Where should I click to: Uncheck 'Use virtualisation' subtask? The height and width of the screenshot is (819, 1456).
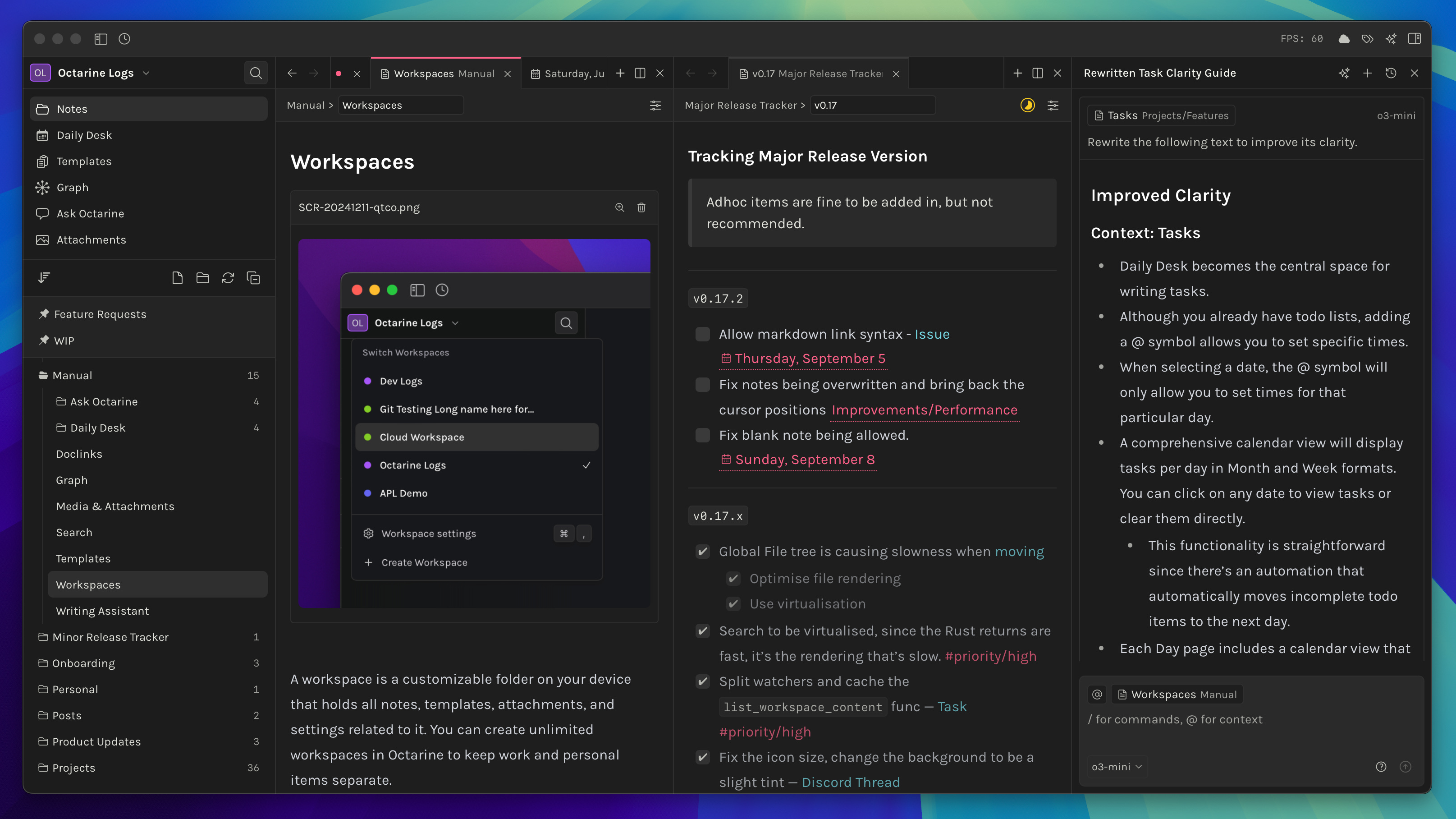point(733,603)
